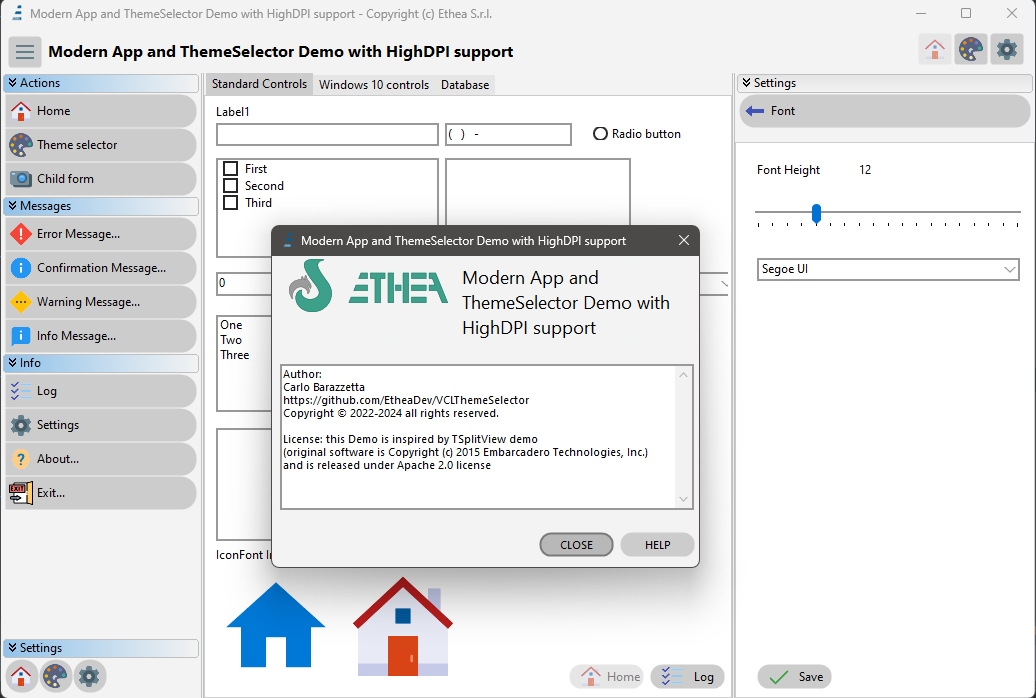The image size is (1036, 698).
Task: Adjust the Font Height slider
Action: click(x=816, y=214)
